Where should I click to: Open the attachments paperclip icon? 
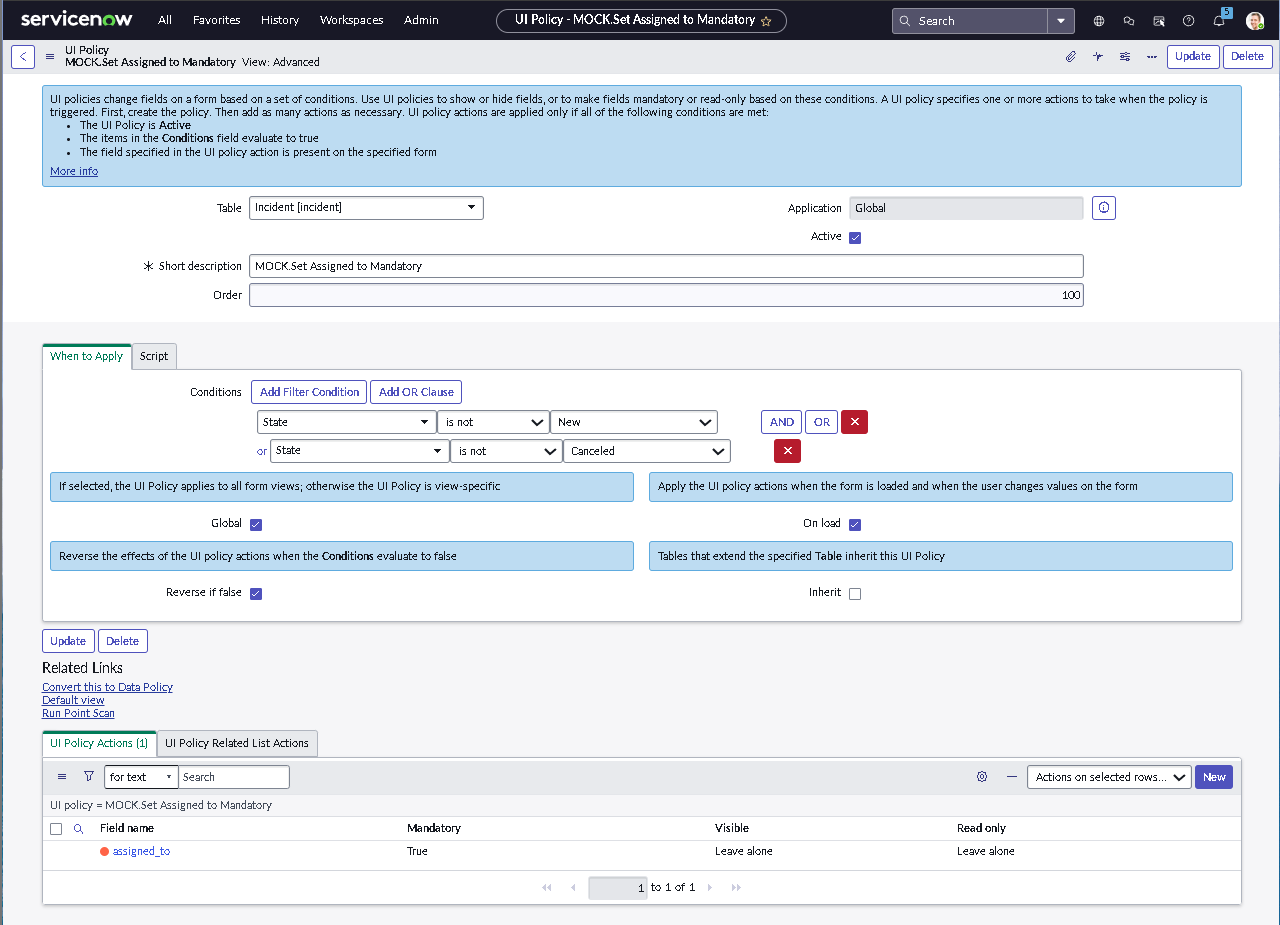(1070, 56)
